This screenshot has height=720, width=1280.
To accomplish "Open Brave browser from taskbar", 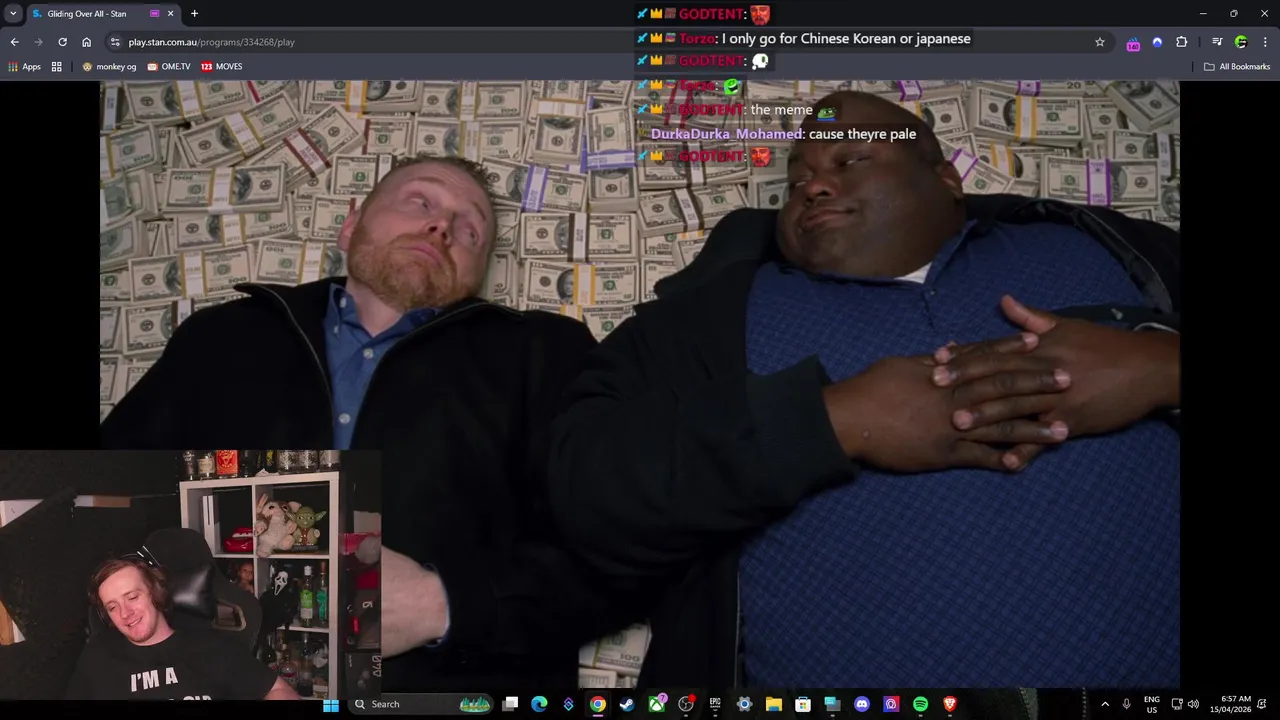I will pos(950,704).
